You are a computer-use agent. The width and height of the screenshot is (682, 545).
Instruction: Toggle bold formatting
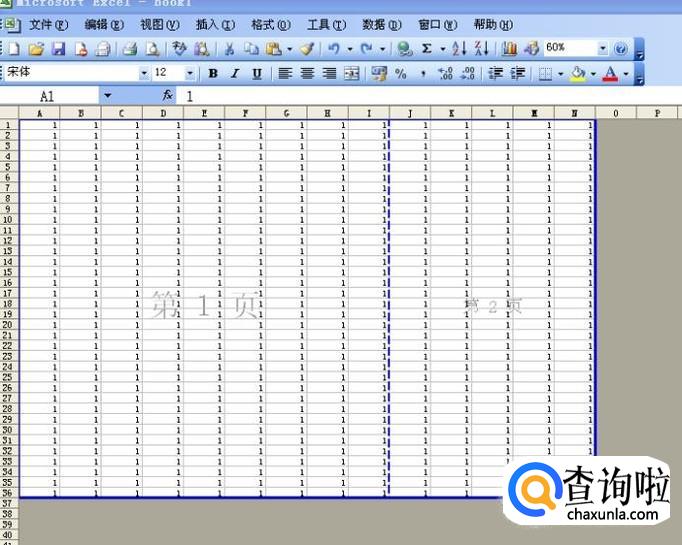tap(213, 73)
